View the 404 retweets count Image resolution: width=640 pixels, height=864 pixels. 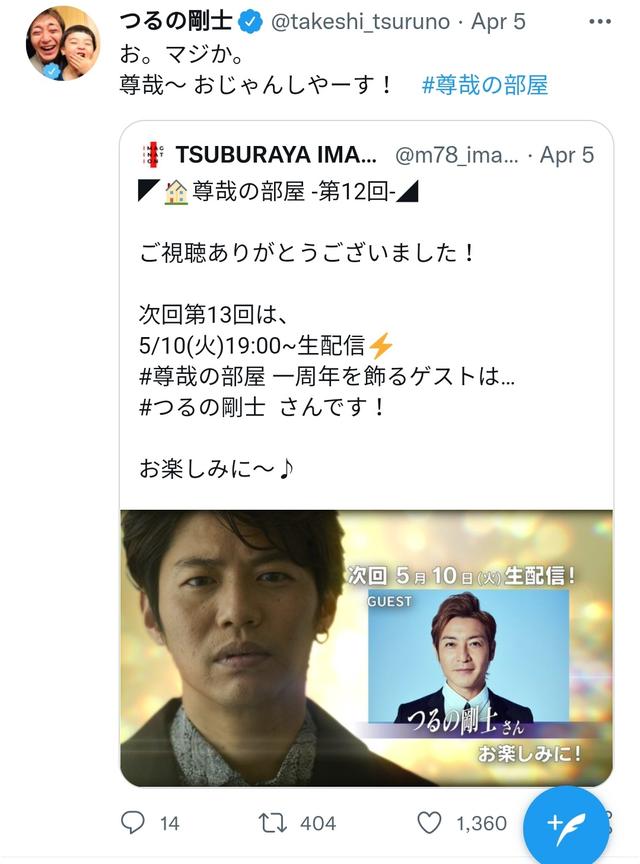pyautogui.click(x=318, y=823)
